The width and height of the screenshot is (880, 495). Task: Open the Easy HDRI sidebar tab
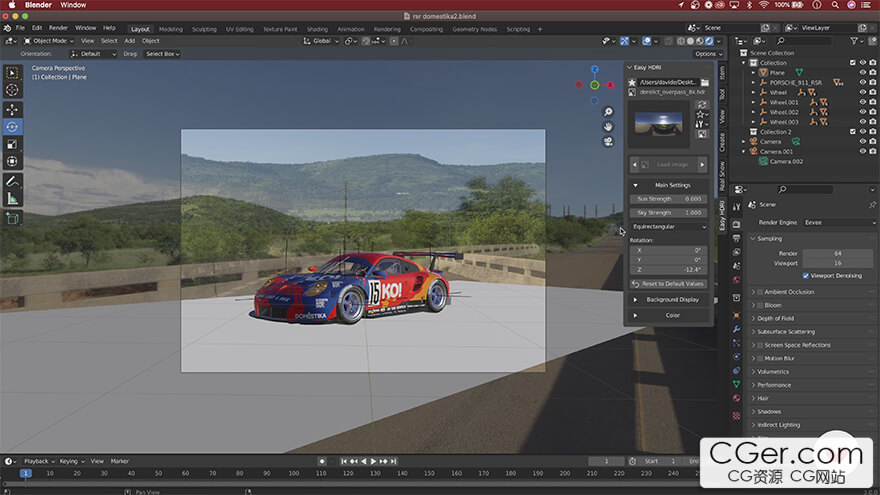[x=722, y=217]
